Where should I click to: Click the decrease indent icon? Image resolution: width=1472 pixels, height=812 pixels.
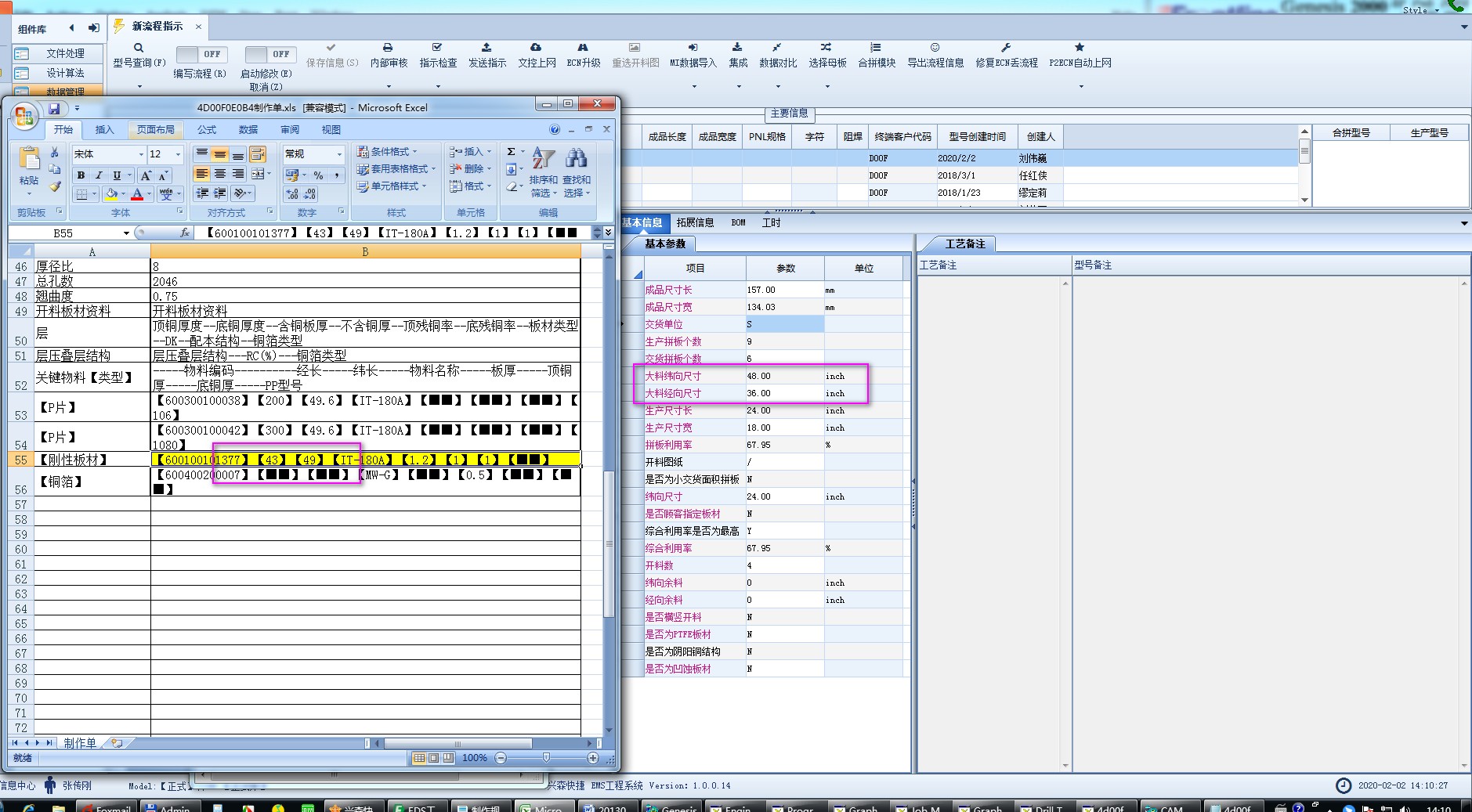pos(202,193)
